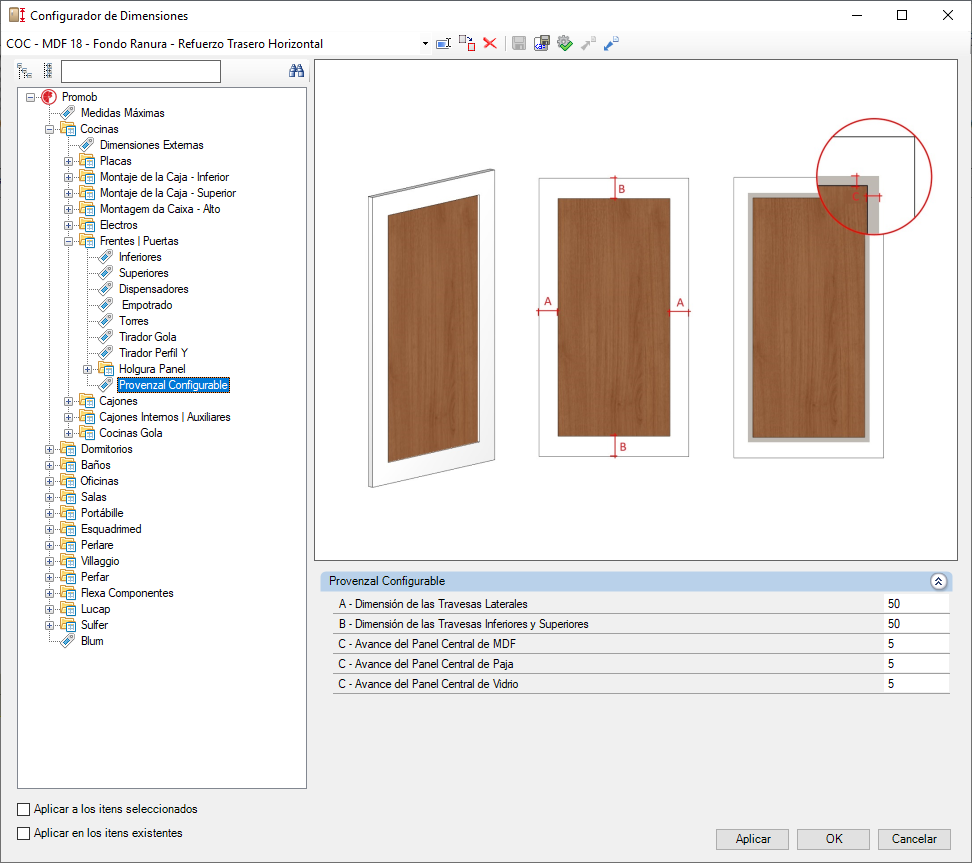Select the Portábille folder
This screenshot has height=863, width=972.
pyautogui.click(x=102, y=513)
